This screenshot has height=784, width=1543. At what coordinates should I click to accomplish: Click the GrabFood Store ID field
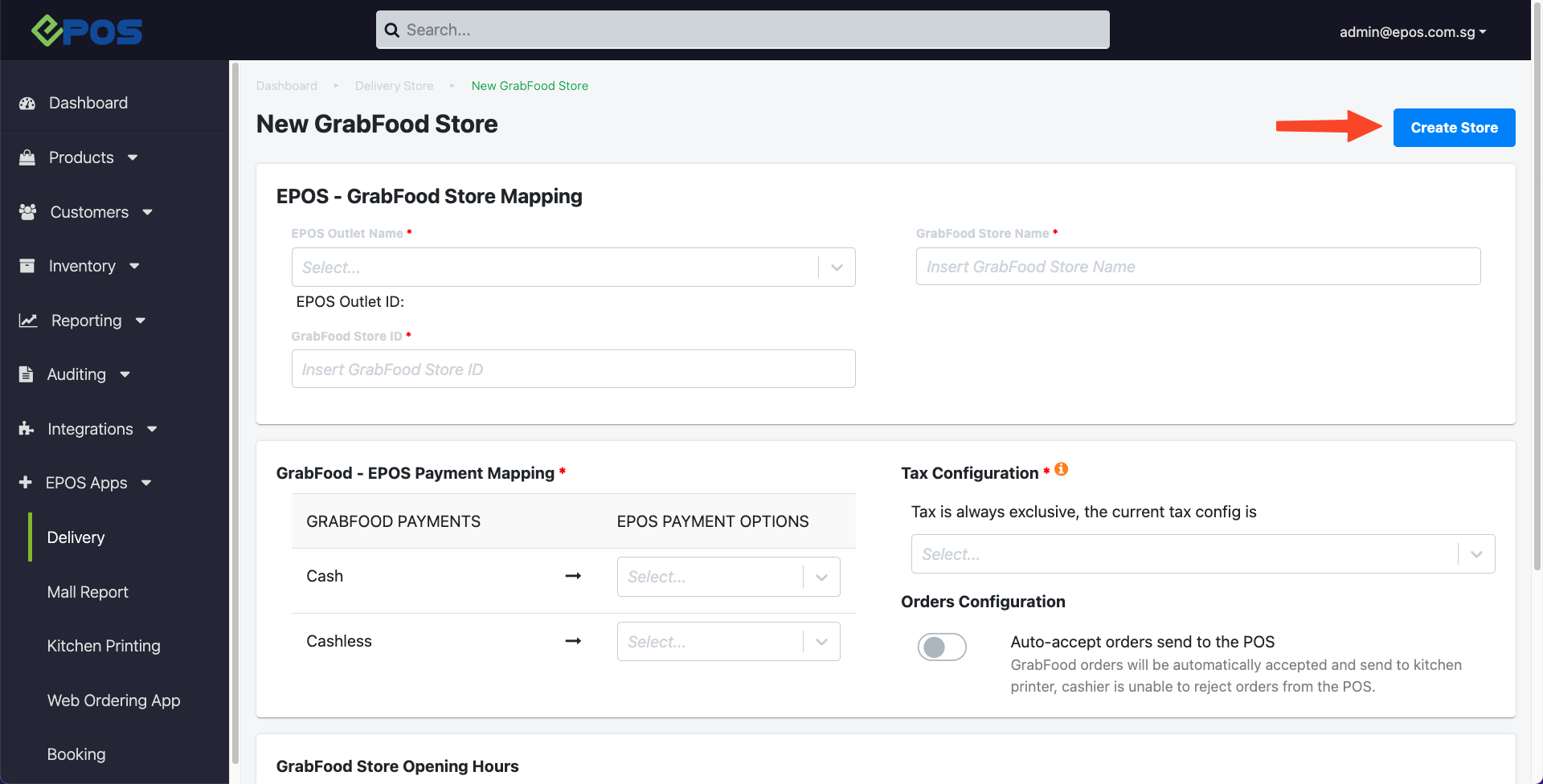tap(573, 370)
